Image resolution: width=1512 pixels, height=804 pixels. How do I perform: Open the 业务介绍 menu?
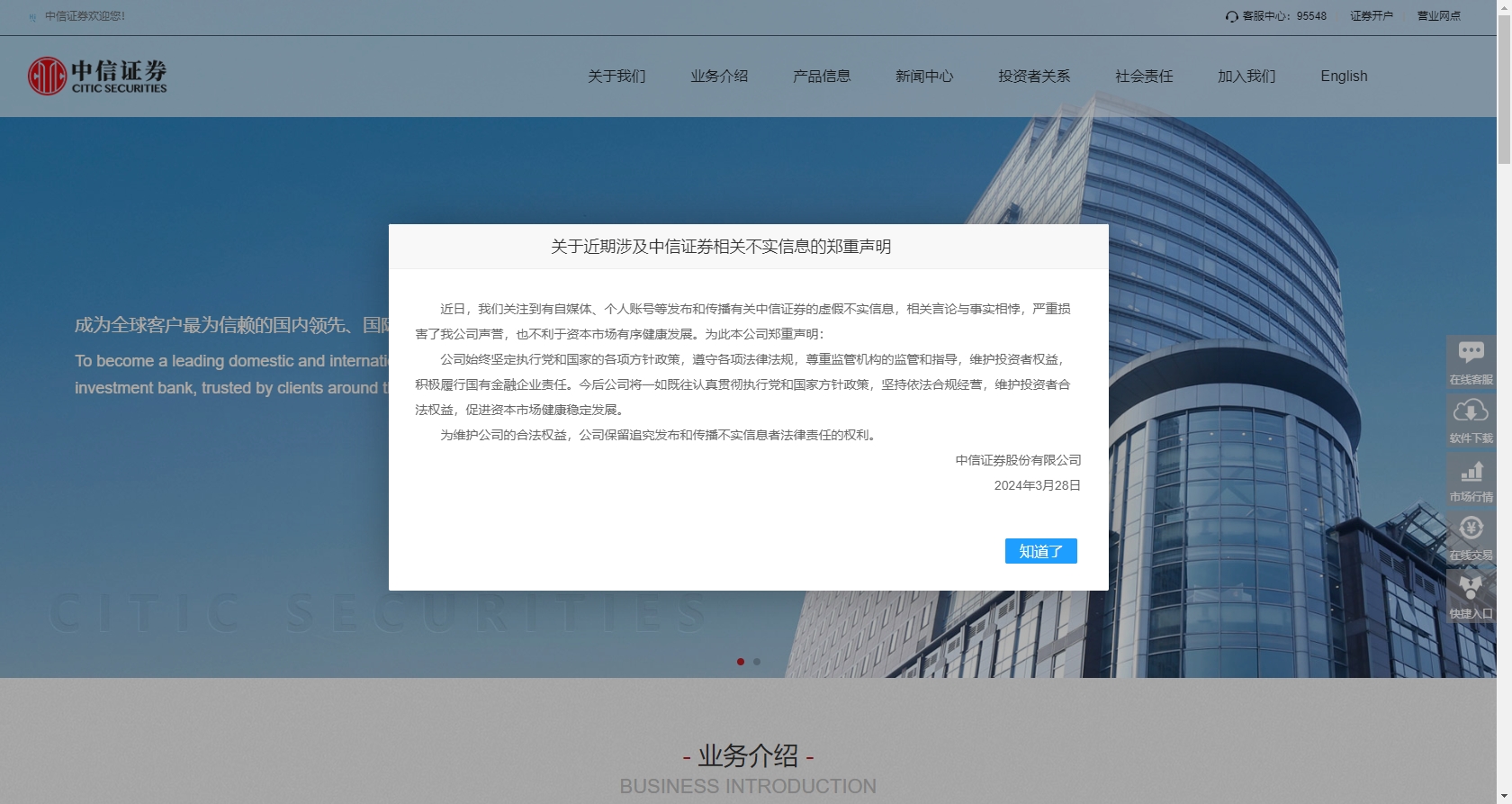click(719, 77)
